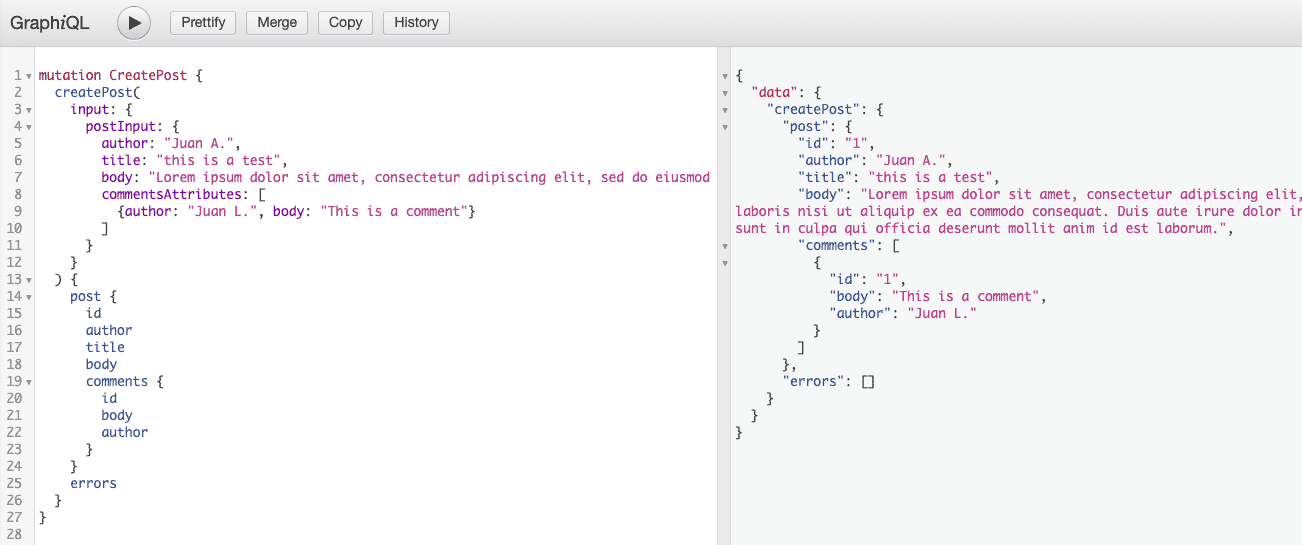
Task: Copy the query with Copy button
Action: pyautogui.click(x=345, y=22)
